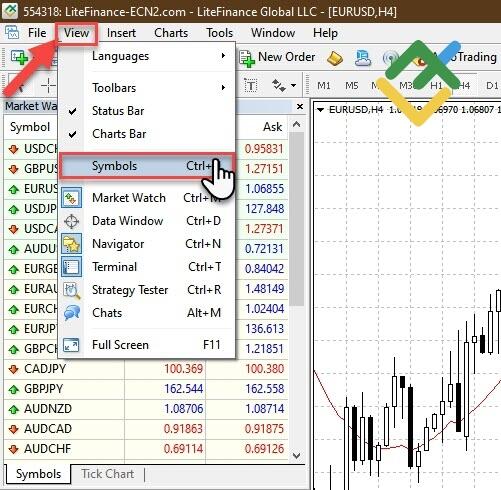Image resolution: width=501 pixels, height=490 pixels.
Task: Click the text label T tool
Action: coord(251,86)
